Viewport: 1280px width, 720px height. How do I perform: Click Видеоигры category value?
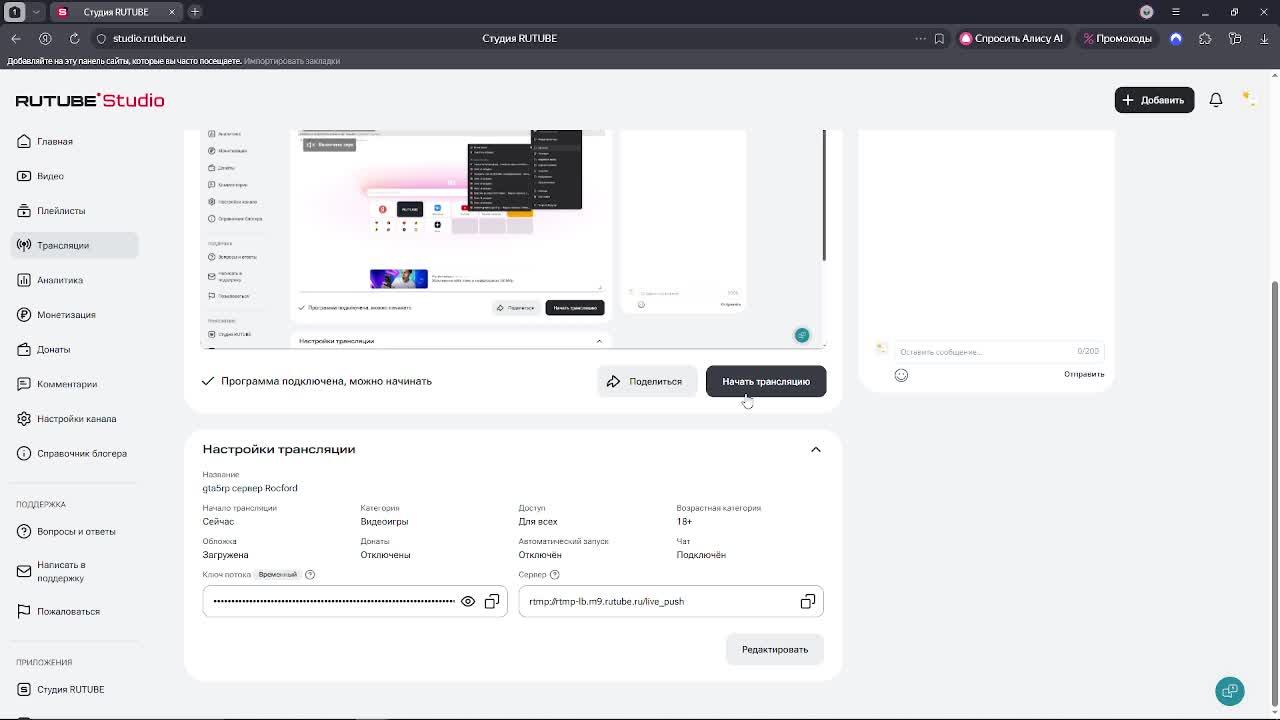384,521
